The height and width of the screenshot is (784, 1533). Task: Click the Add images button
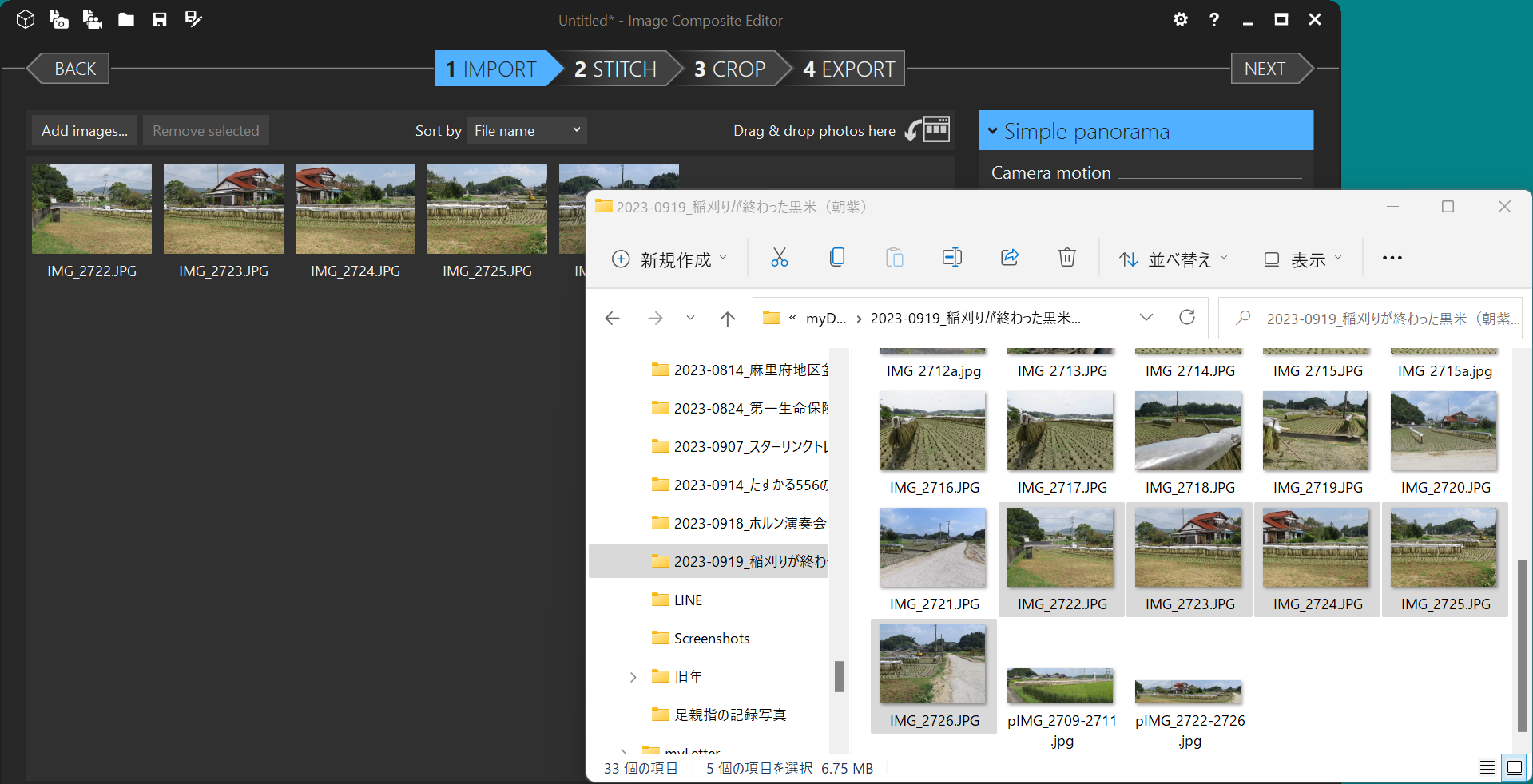click(83, 129)
